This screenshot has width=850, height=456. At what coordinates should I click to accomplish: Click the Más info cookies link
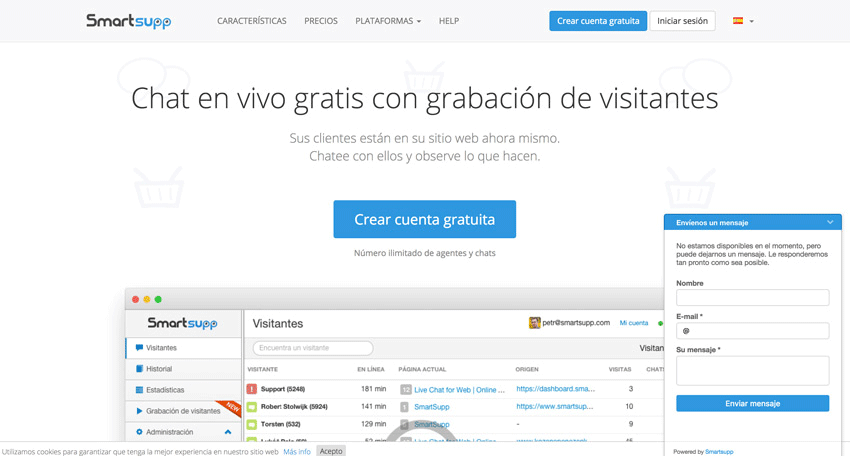coord(297,451)
